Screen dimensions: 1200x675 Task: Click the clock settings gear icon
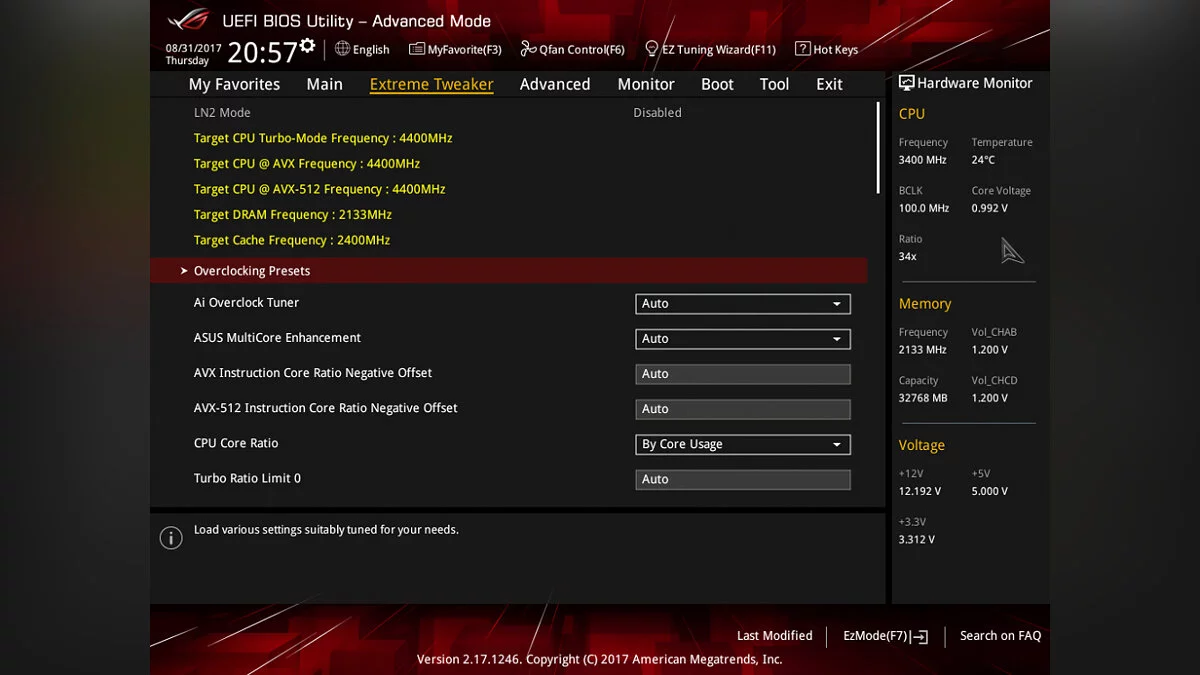point(307,46)
